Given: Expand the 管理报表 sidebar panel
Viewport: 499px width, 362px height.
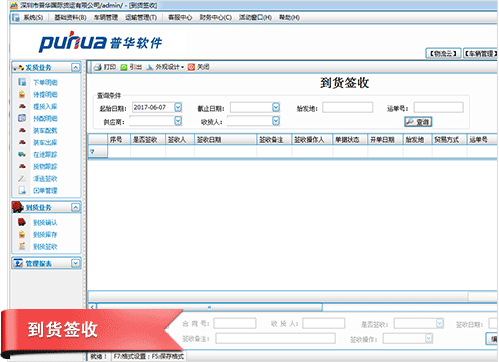Looking at the screenshot, I should (76, 263).
